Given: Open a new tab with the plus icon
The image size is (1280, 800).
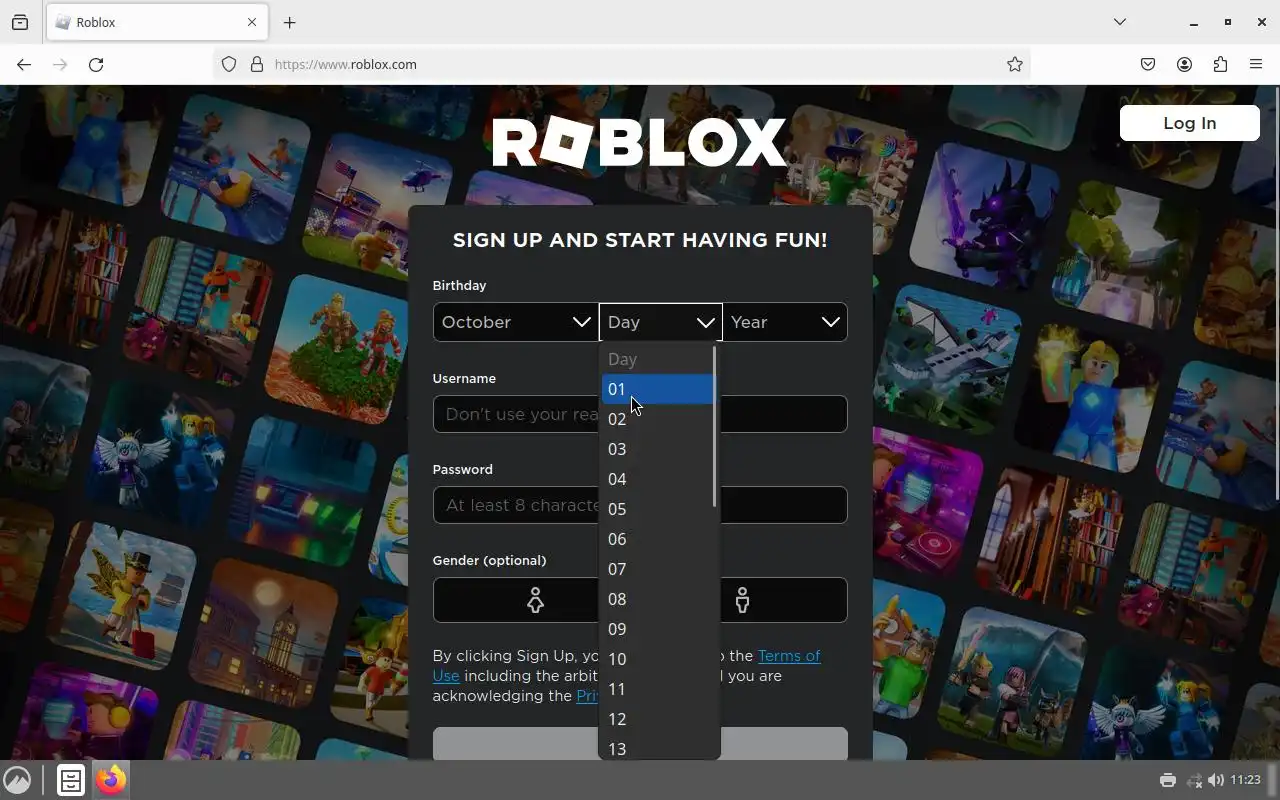Looking at the screenshot, I should click(x=289, y=22).
